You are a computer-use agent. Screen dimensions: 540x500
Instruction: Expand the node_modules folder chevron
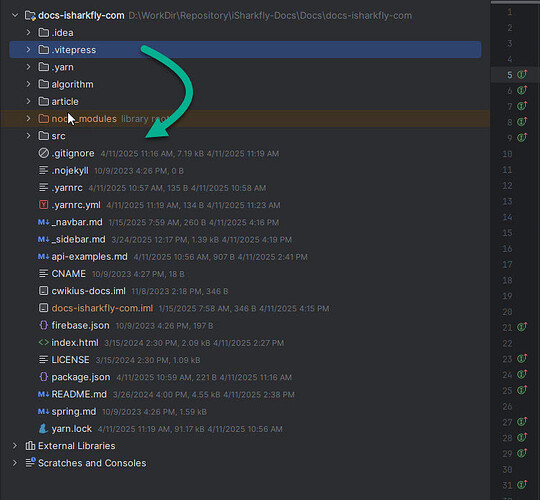tap(28, 118)
